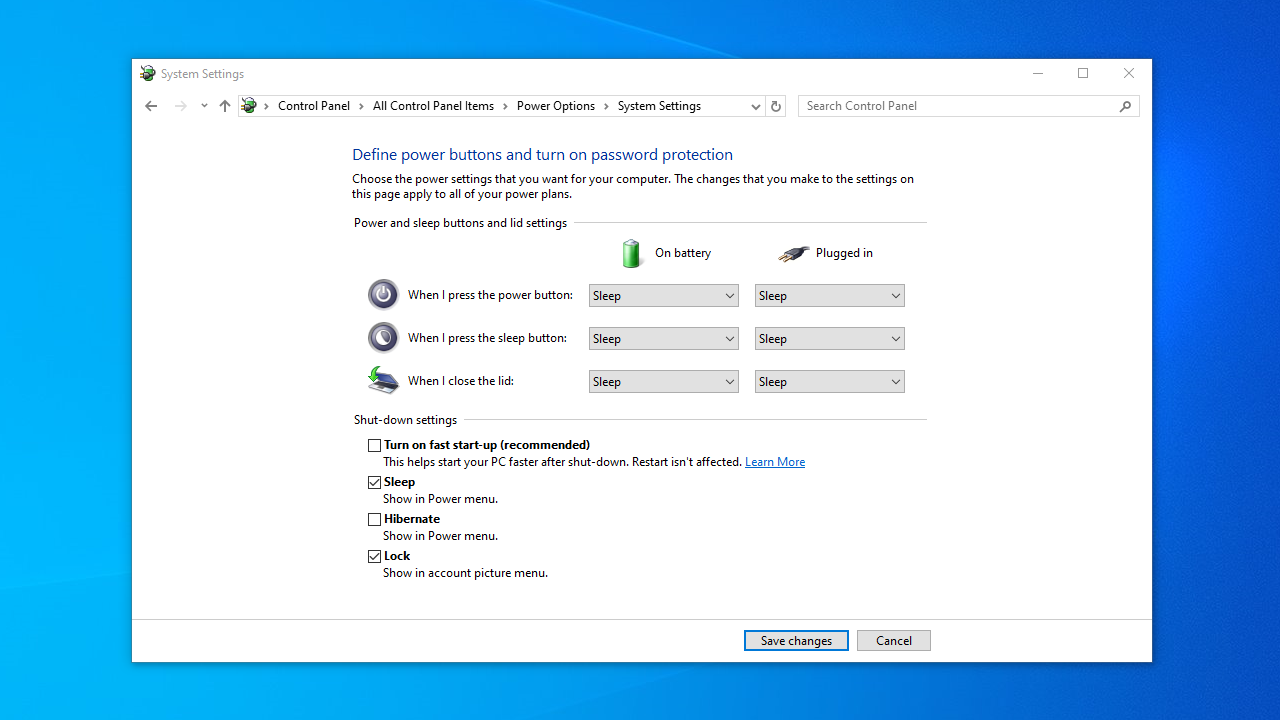Go to Power Options in breadcrumb
1280x720 pixels.
555,106
